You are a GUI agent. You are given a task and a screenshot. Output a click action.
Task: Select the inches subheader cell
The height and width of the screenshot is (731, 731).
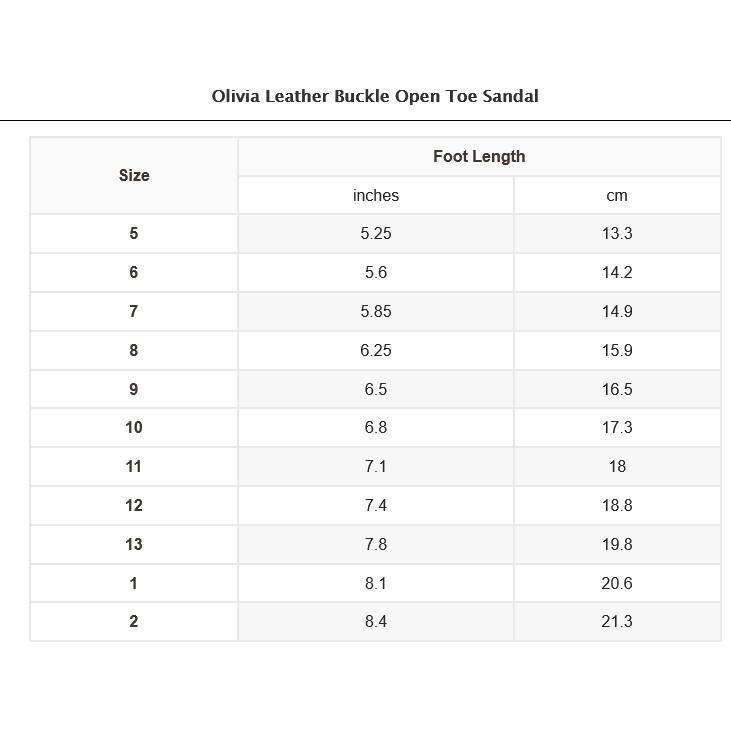[376, 196]
